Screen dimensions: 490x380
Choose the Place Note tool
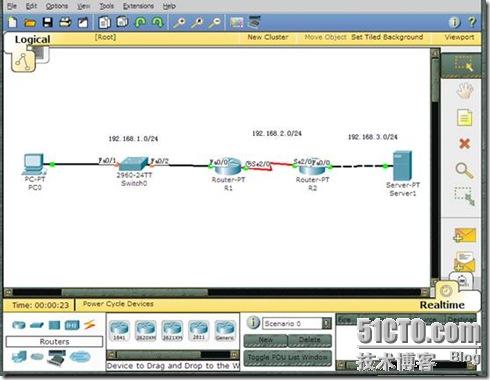[464, 117]
